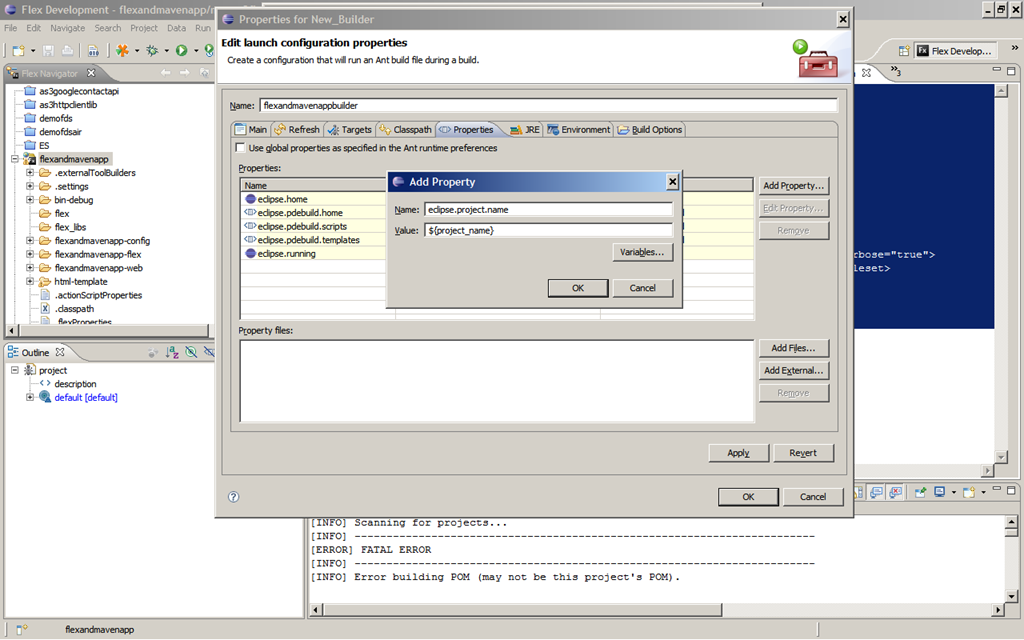This screenshot has height=640, width=1024.
Task: Switch to the Classpath tab
Action: (406, 129)
